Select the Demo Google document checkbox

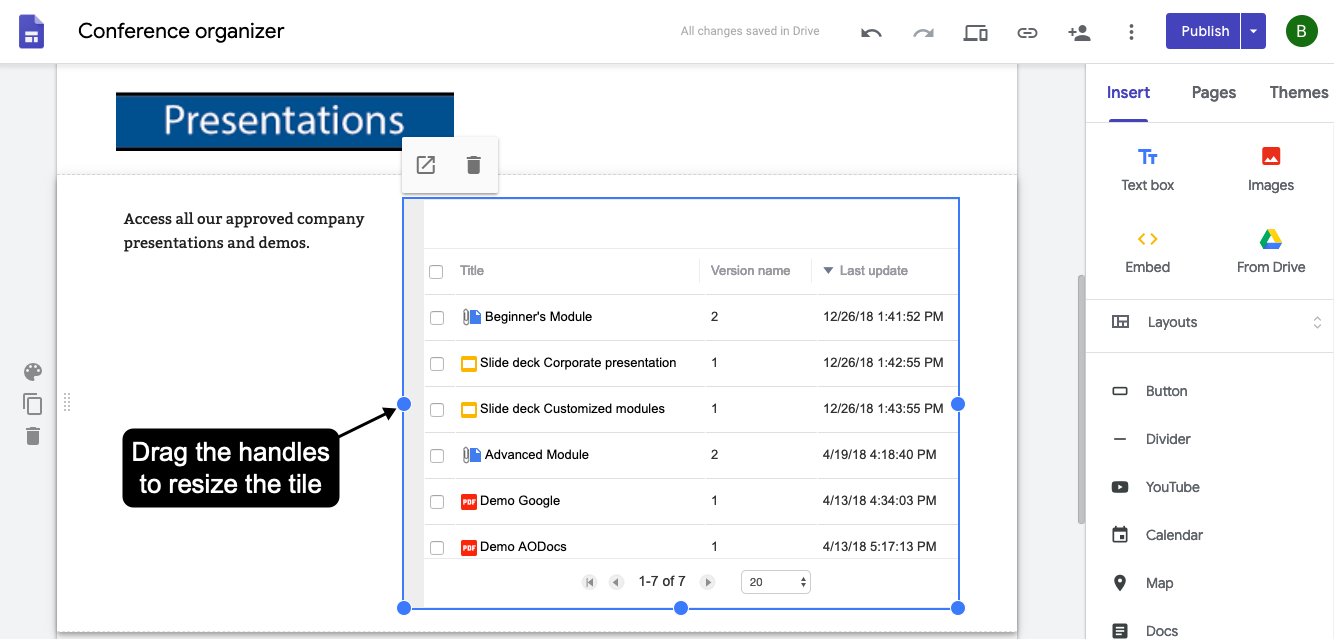437,501
